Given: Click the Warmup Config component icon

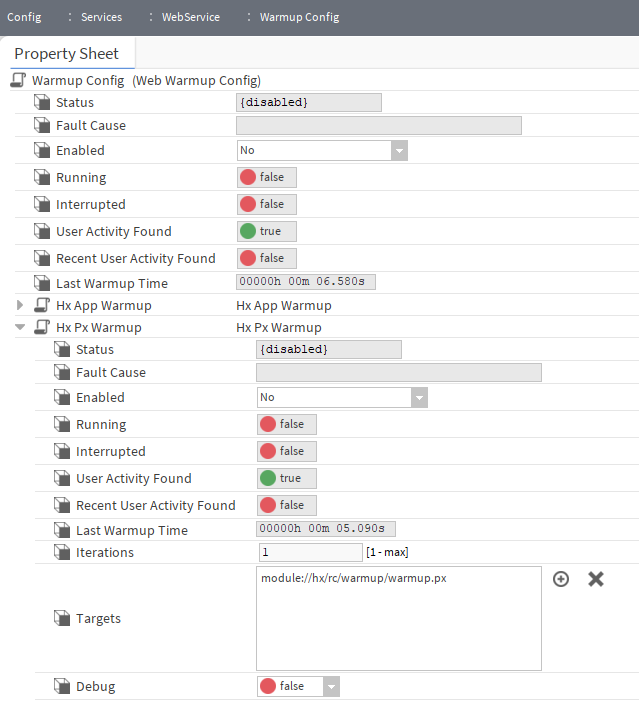Looking at the screenshot, I should pyautogui.click(x=18, y=80).
